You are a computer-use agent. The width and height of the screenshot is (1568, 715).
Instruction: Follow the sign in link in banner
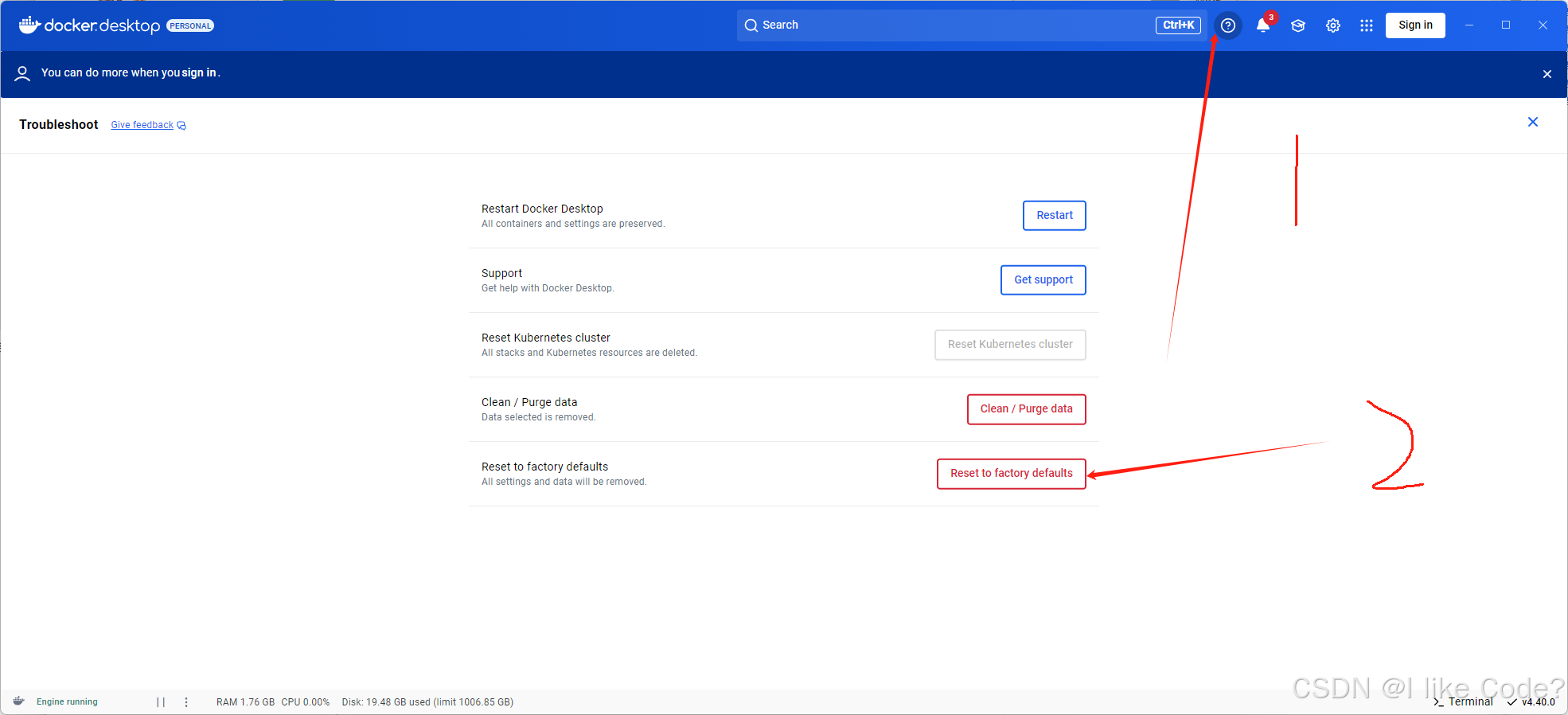199,72
